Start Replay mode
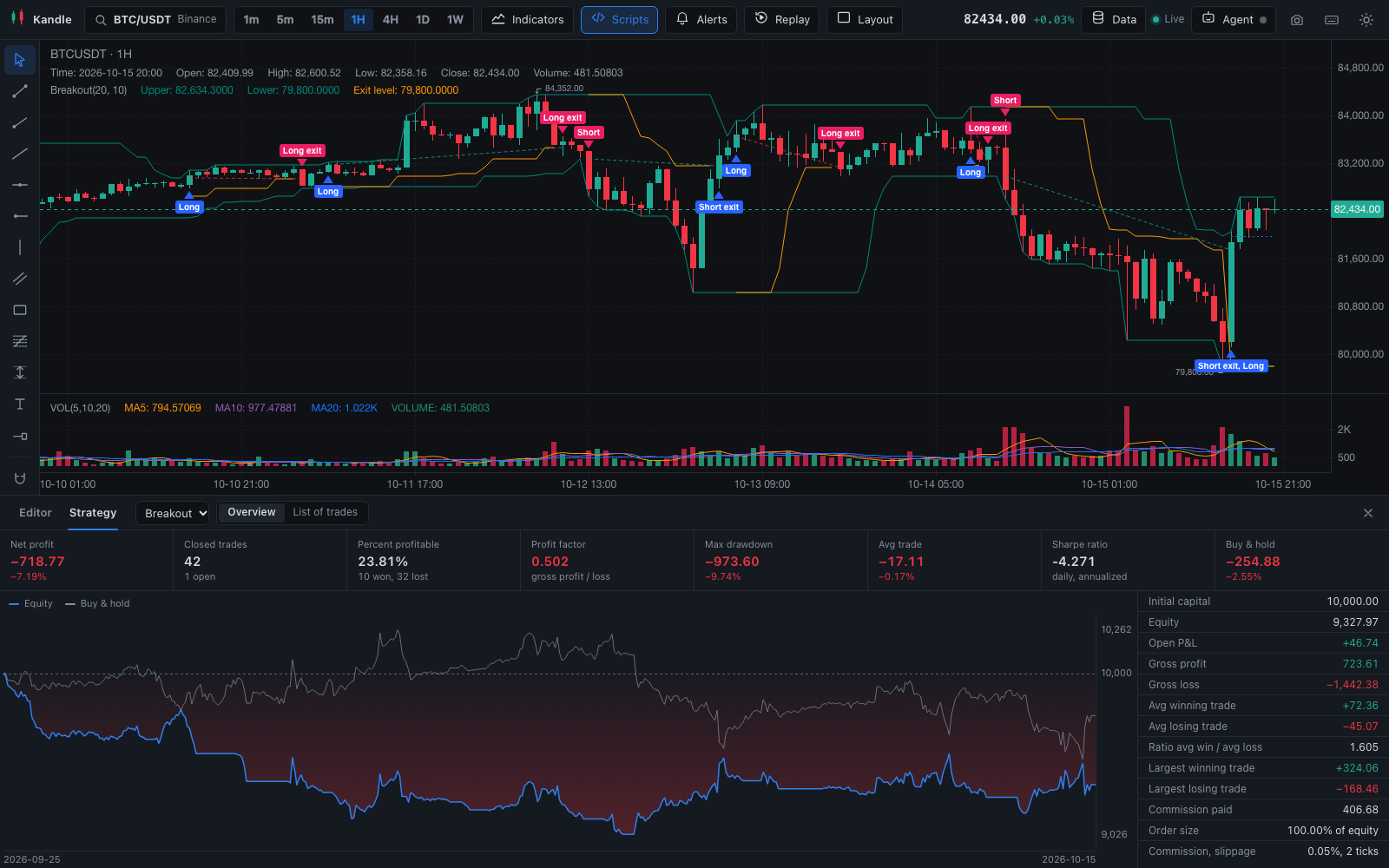This screenshot has width=1389, height=868. point(781,20)
